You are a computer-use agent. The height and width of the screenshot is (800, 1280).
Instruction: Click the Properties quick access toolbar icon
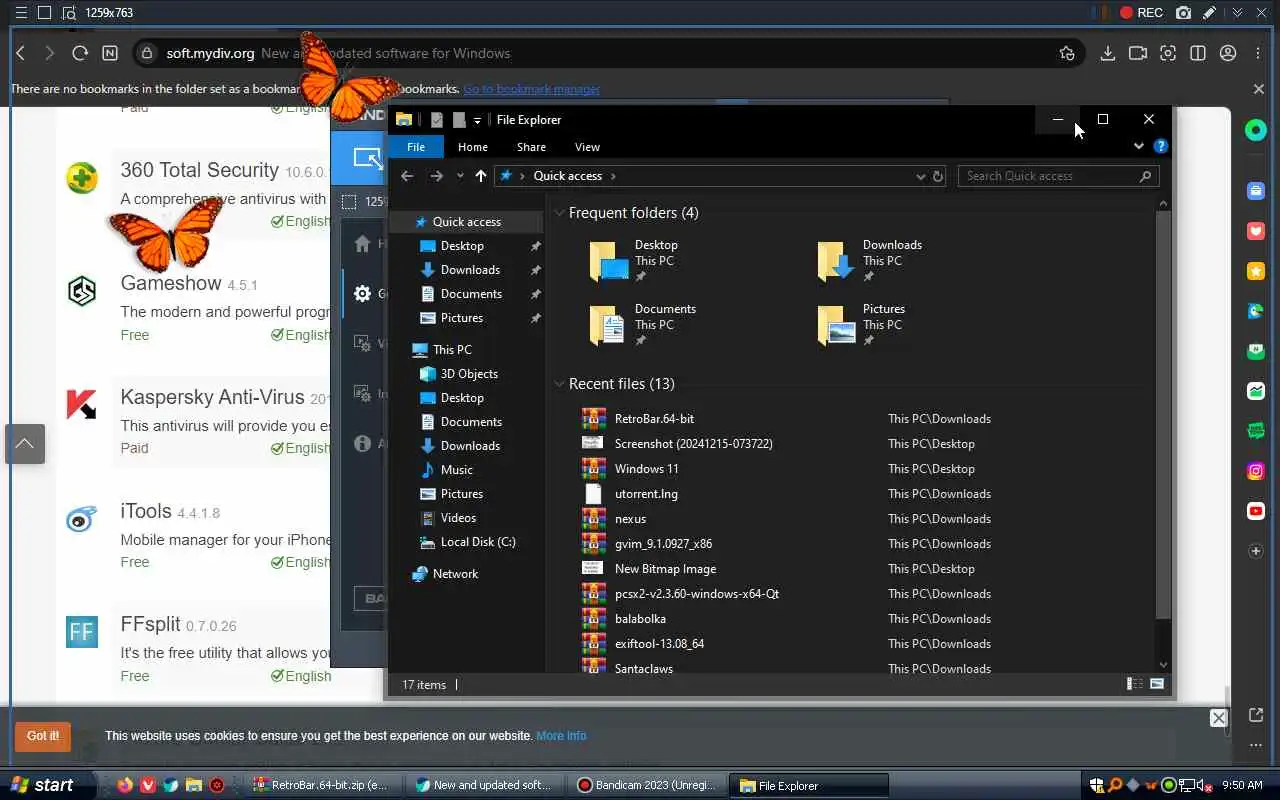click(x=437, y=120)
